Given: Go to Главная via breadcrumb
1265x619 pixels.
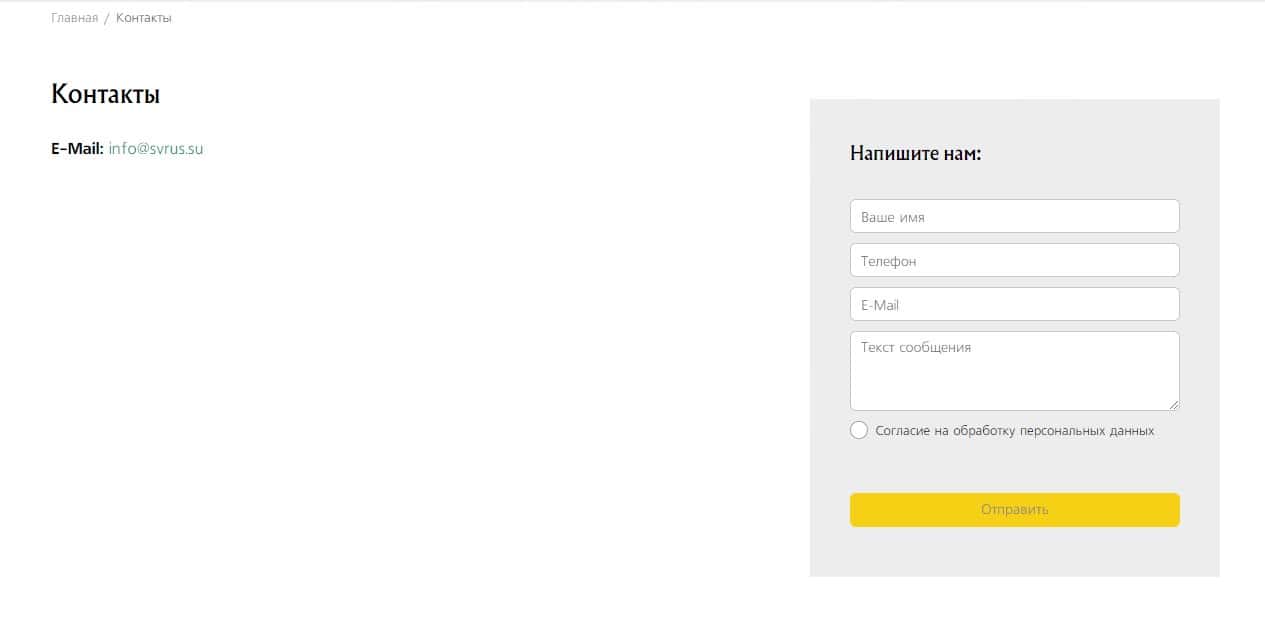Looking at the screenshot, I should 74,18.
